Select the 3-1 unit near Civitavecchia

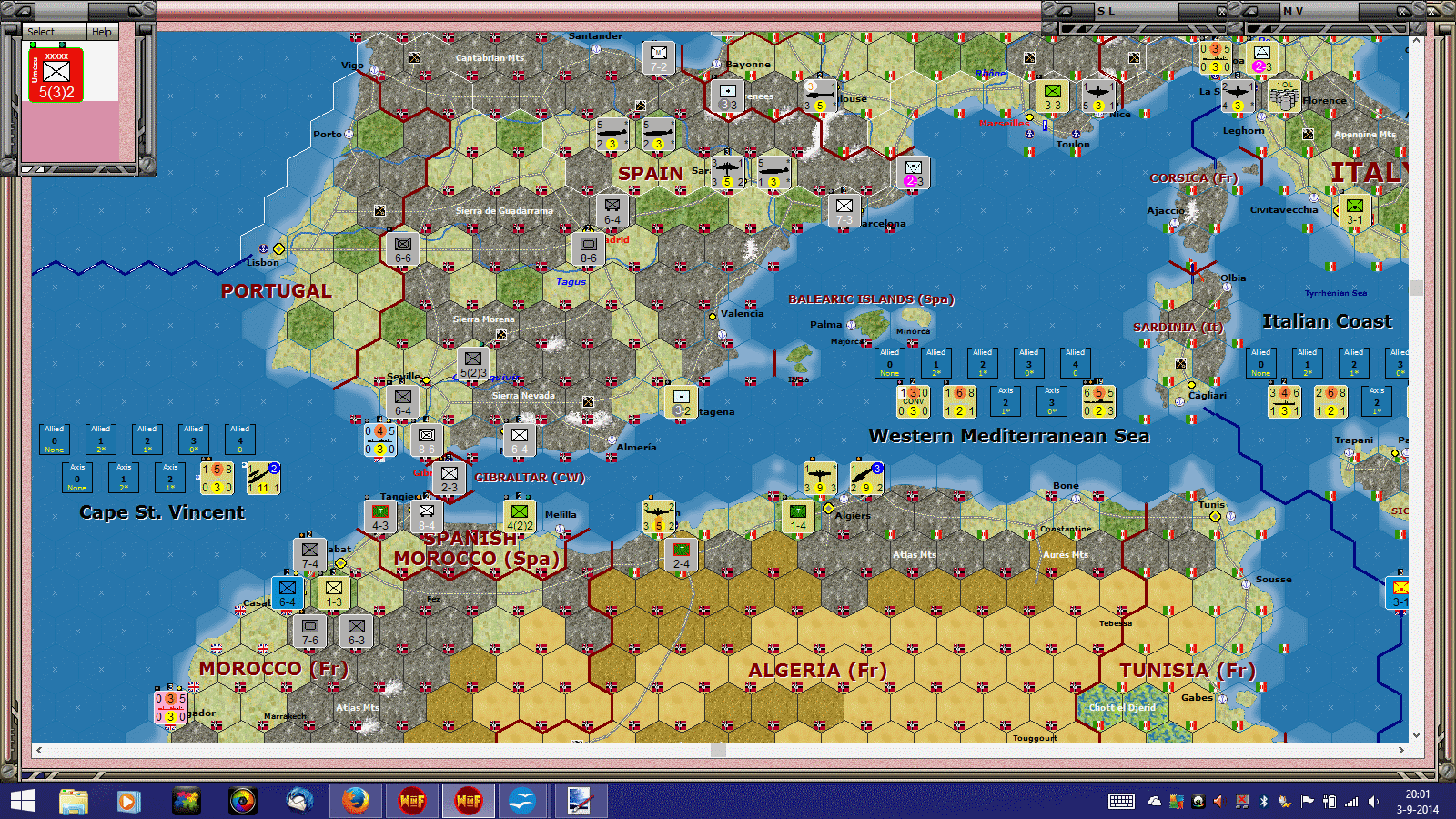[x=1355, y=211]
